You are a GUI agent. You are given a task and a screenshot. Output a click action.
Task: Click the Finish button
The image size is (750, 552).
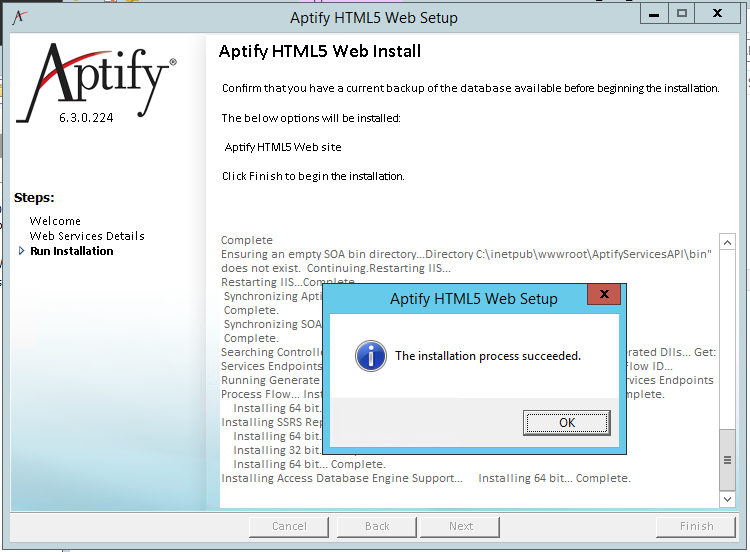(x=696, y=526)
